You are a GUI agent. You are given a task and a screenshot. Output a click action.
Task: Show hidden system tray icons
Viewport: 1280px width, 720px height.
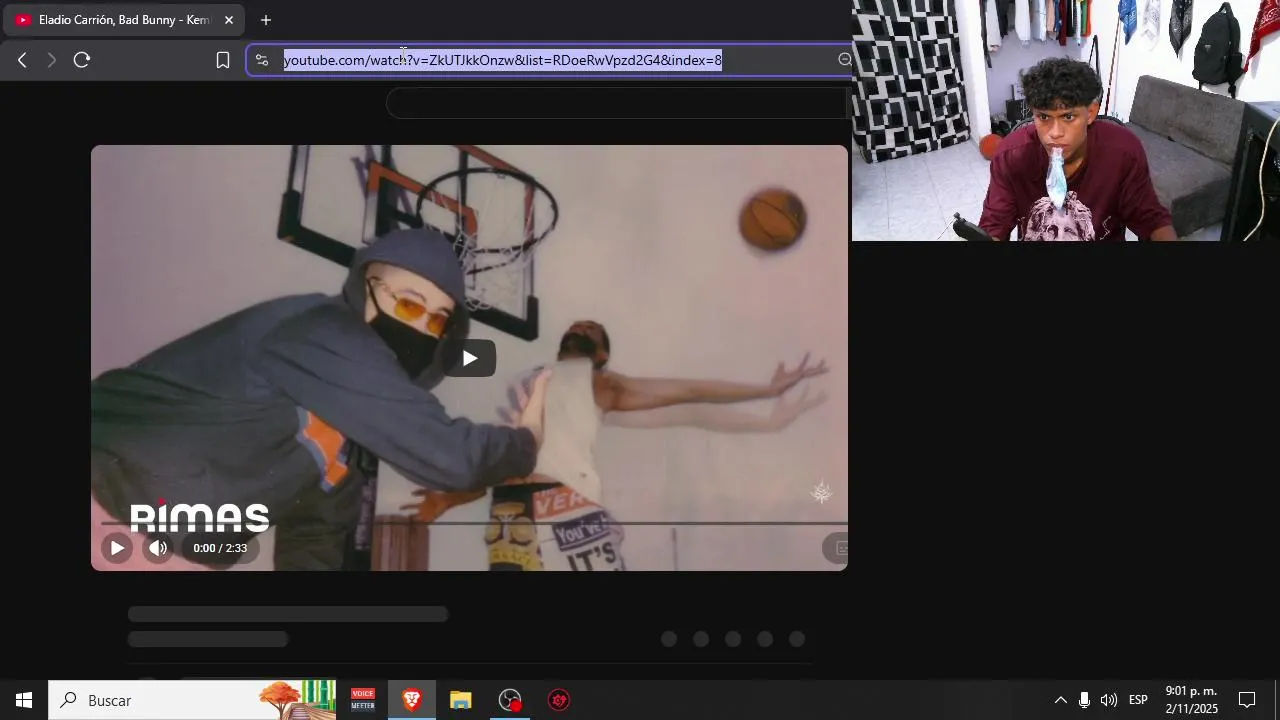click(x=1060, y=700)
